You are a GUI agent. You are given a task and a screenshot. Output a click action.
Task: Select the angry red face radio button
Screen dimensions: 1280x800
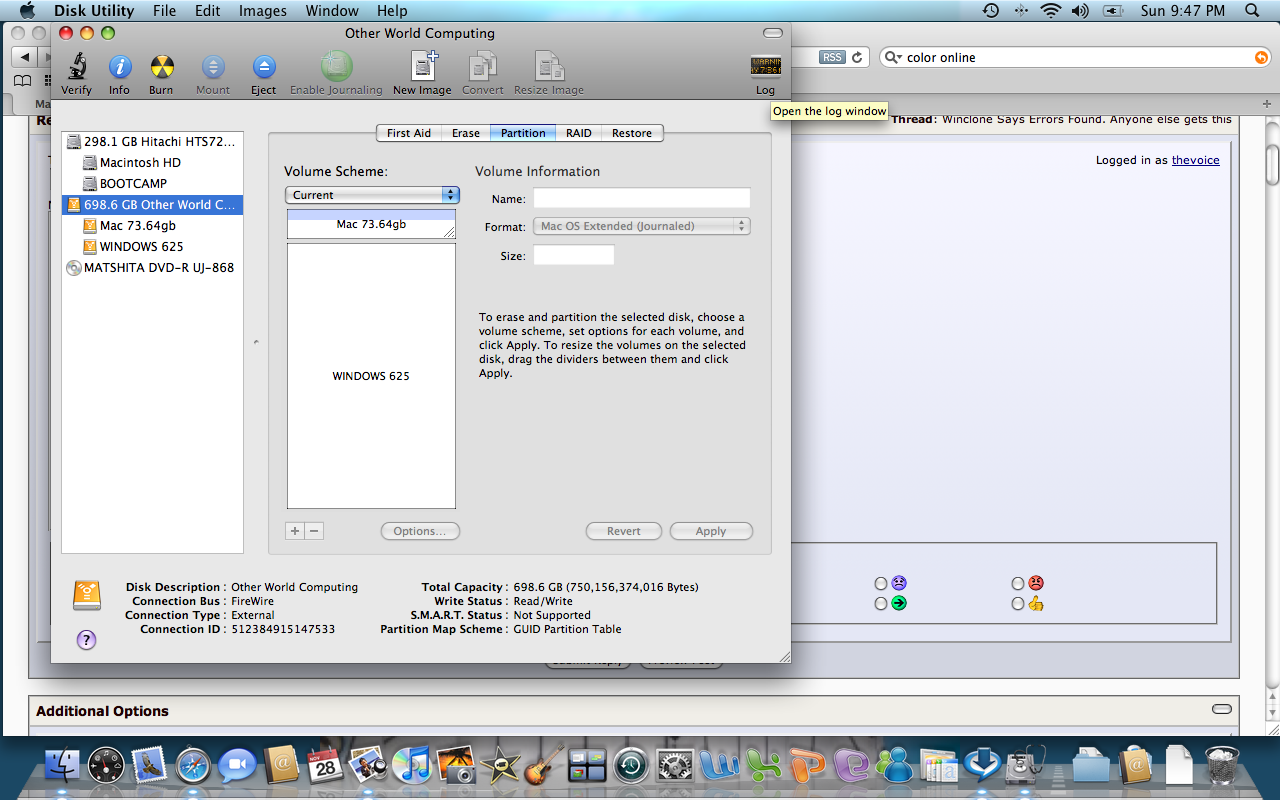pyautogui.click(x=1018, y=583)
